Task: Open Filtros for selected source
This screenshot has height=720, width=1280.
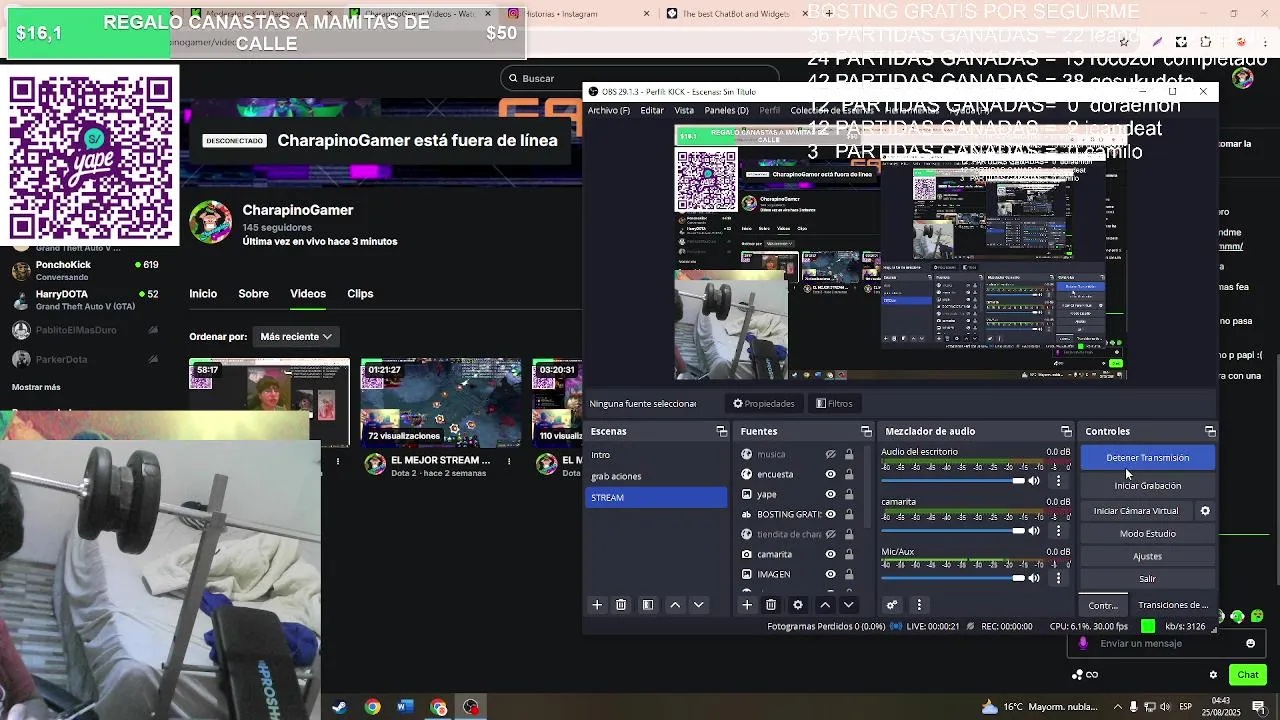Action: pyautogui.click(x=834, y=404)
